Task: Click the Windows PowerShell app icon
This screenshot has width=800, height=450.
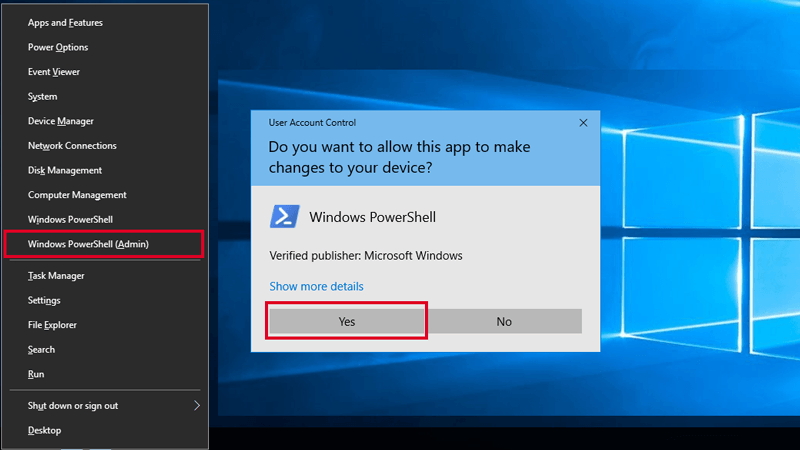Action: click(285, 217)
